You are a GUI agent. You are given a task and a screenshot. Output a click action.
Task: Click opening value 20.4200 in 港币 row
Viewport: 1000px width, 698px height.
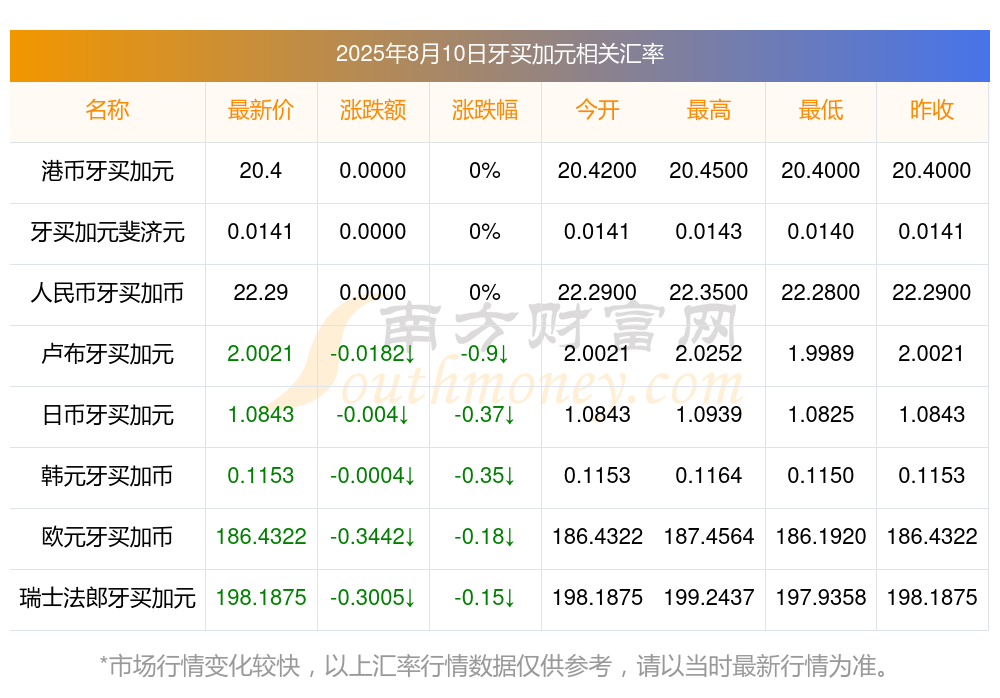coord(597,170)
